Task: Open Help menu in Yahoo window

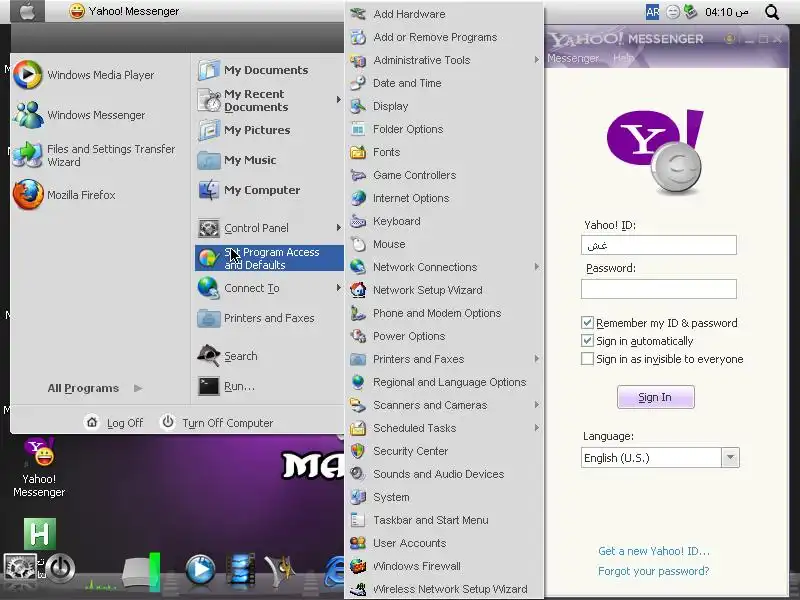Action: pyautogui.click(x=623, y=58)
